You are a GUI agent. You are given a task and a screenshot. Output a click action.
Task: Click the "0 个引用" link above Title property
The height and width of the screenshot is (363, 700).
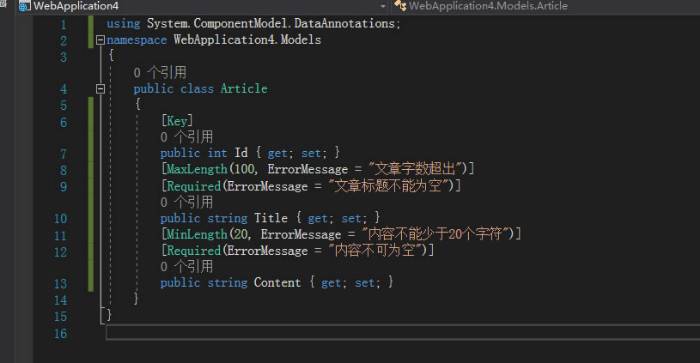click(187, 202)
